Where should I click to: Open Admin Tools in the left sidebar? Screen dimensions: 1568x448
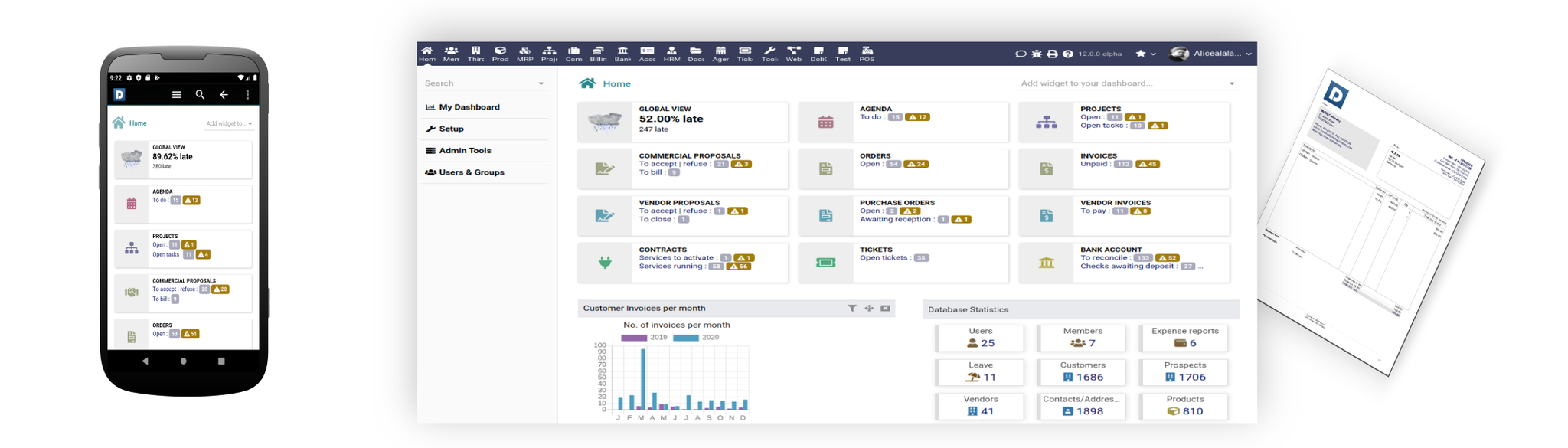465,151
